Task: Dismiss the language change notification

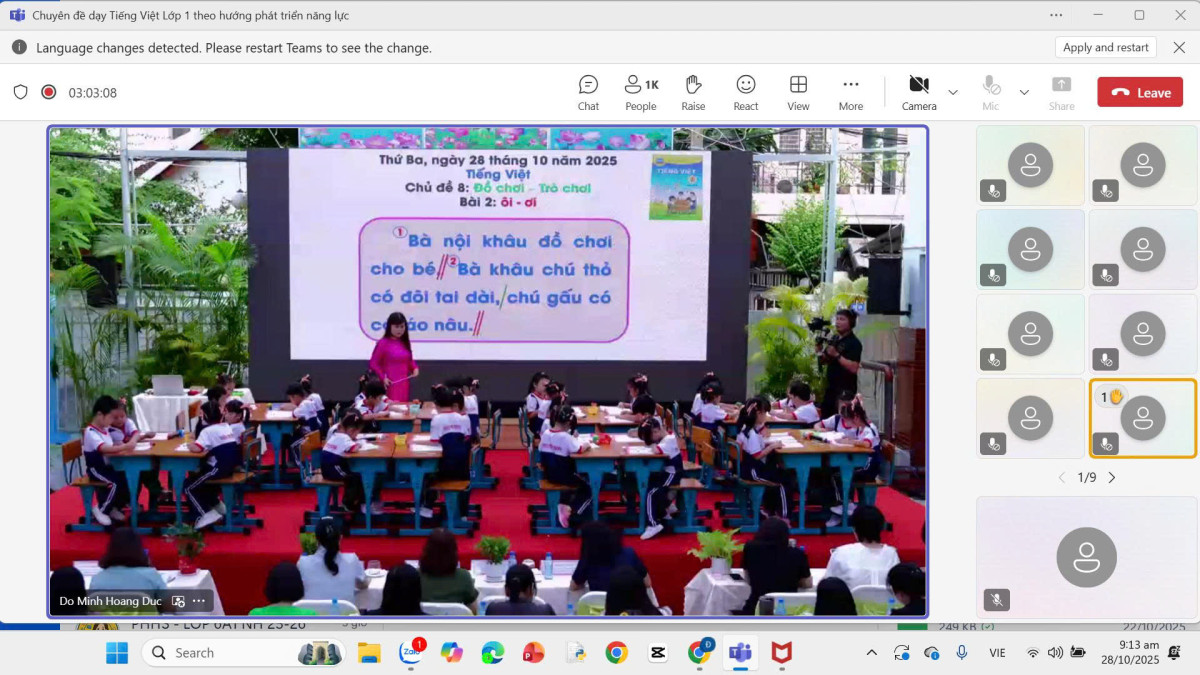Action: click(1176, 47)
